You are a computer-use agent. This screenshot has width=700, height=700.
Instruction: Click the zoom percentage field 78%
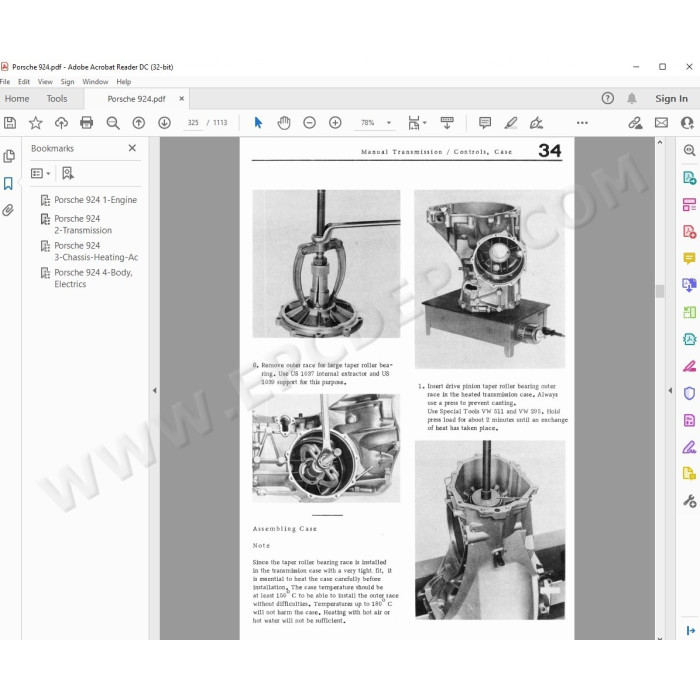click(367, 123)
